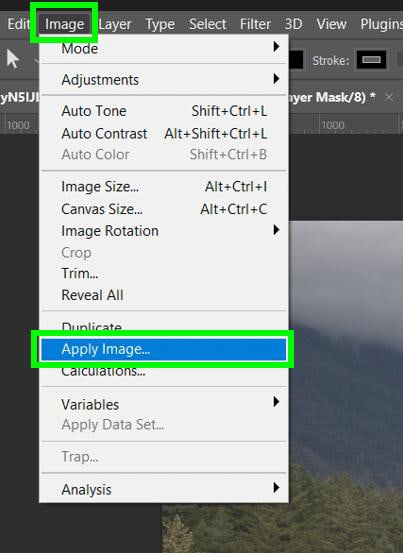Open the black Fill color swatch
The width and height of the screenshot is (403, 553).
click(x=296, y=60)
